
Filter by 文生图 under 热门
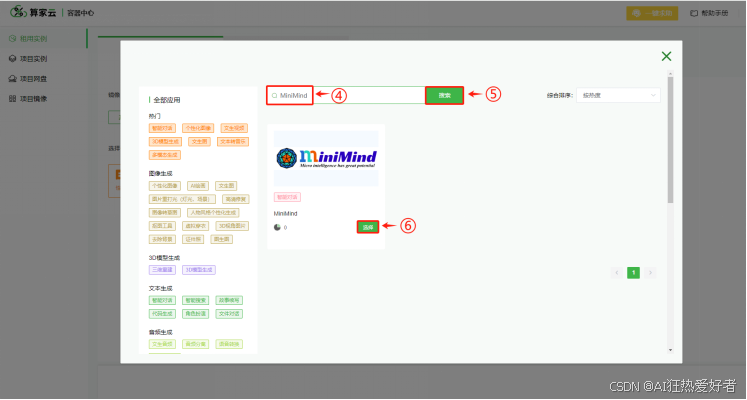pos(199,141)
